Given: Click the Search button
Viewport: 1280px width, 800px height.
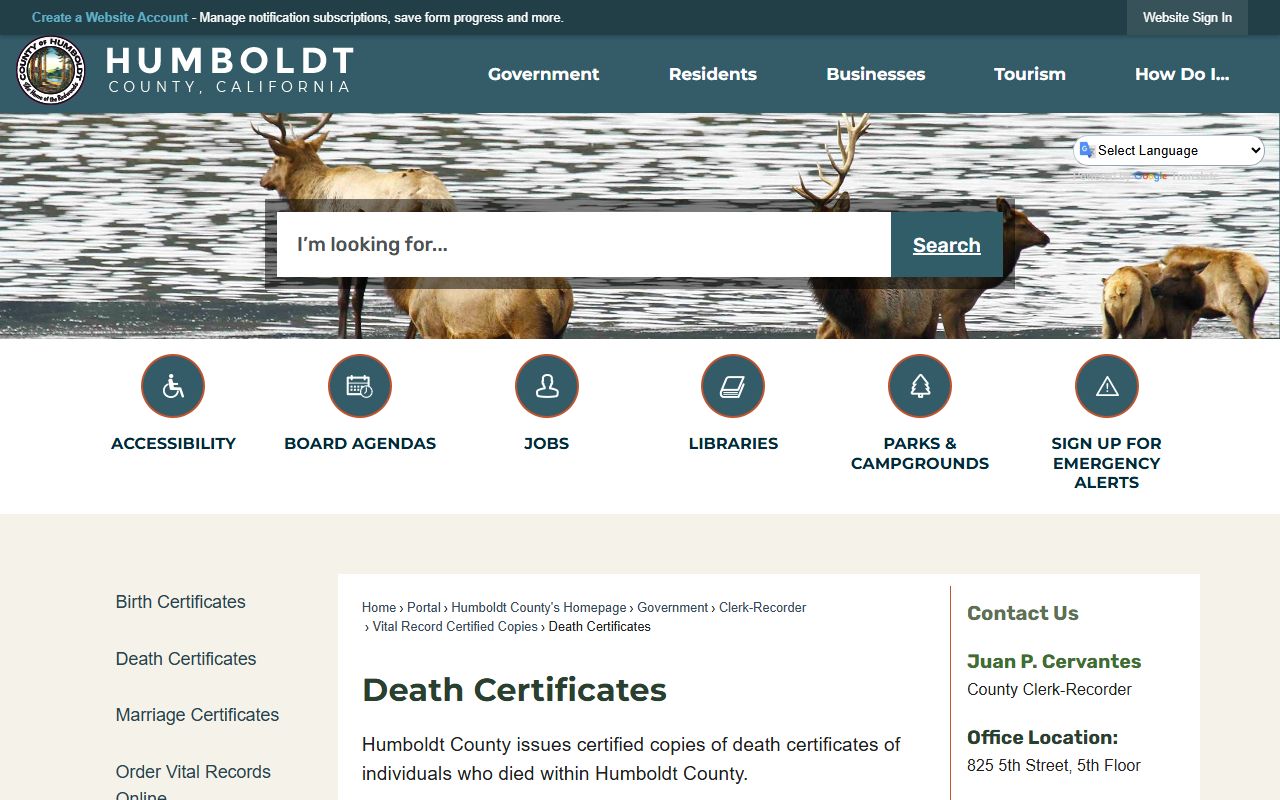Looking at the screenshot, I should click(x=947, y=245).
